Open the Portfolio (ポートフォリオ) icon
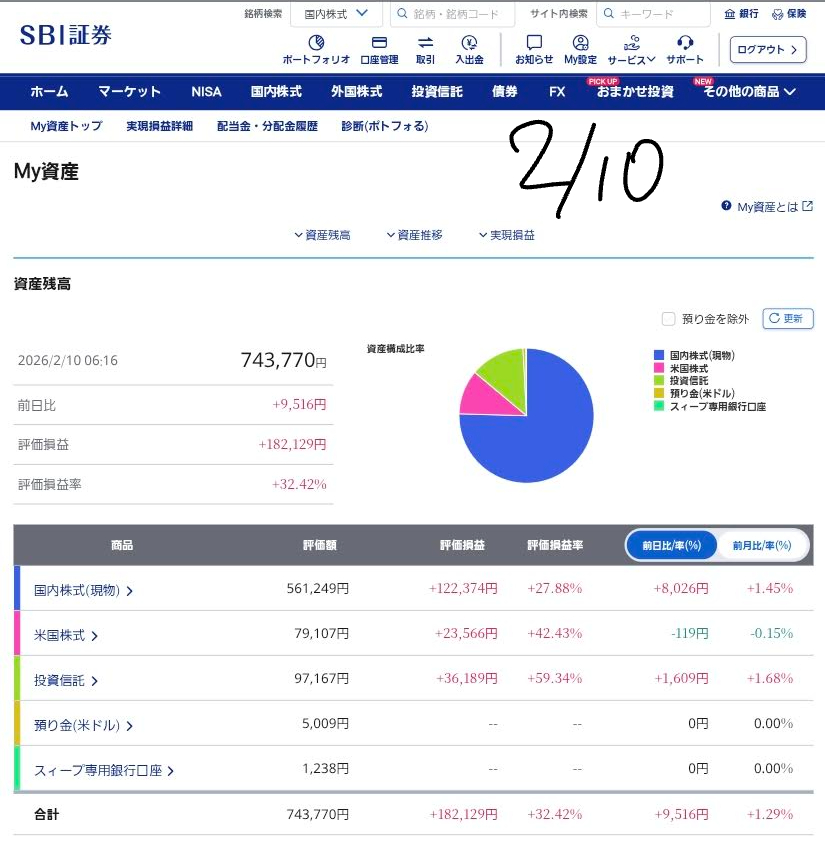Screen dimensions: 825x847 (x=316, y=43)
